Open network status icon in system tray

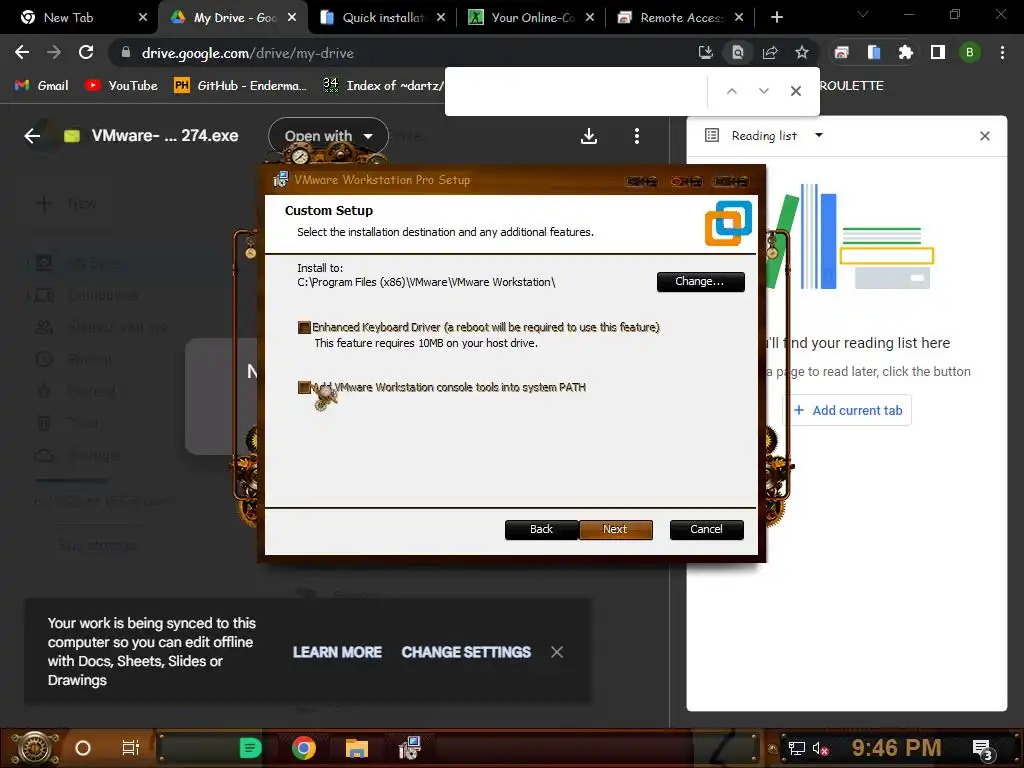coord(796,748)
